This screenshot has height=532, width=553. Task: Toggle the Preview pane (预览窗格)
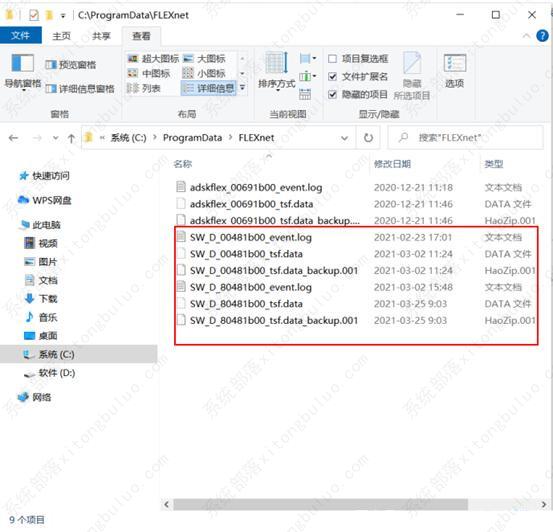[71, 65]
